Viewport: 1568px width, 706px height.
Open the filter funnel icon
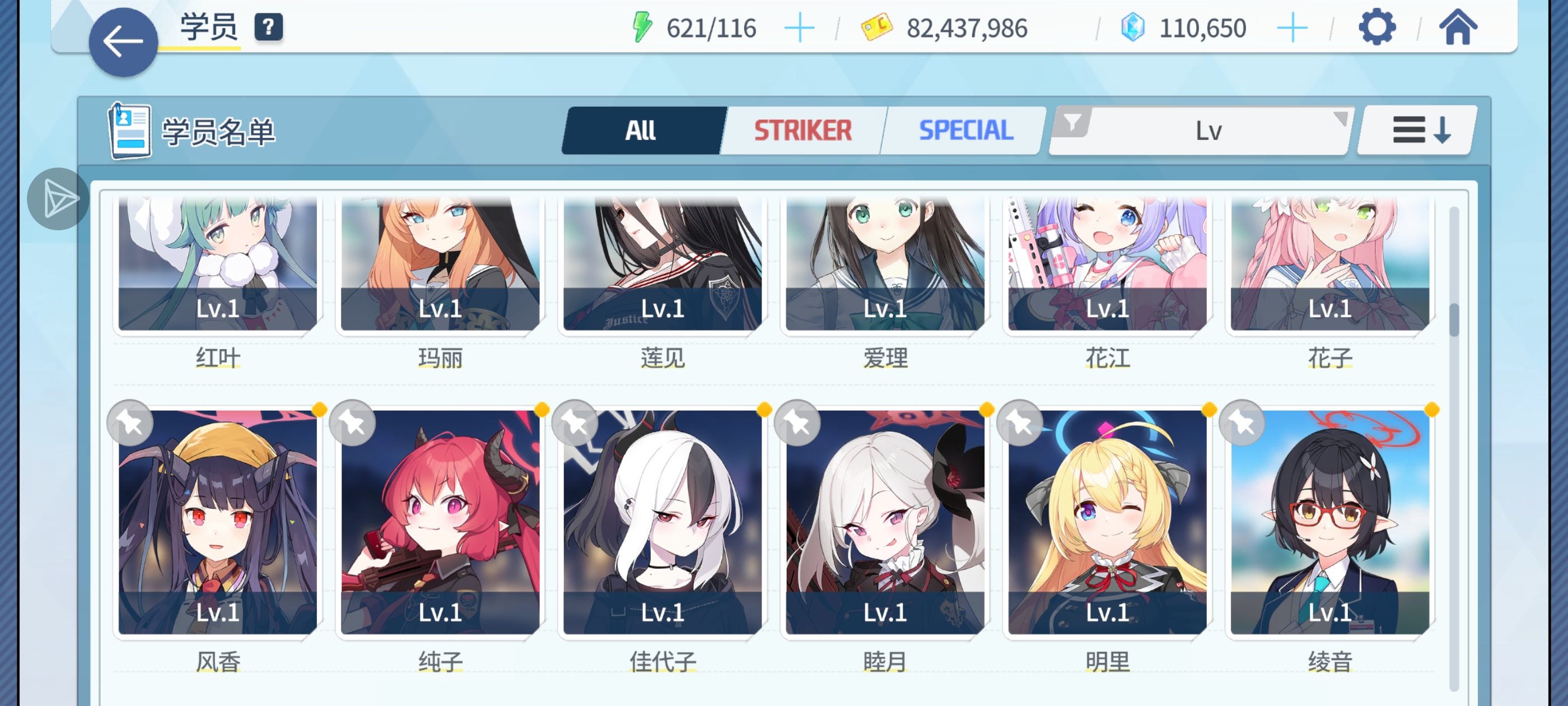[1072, 123]
